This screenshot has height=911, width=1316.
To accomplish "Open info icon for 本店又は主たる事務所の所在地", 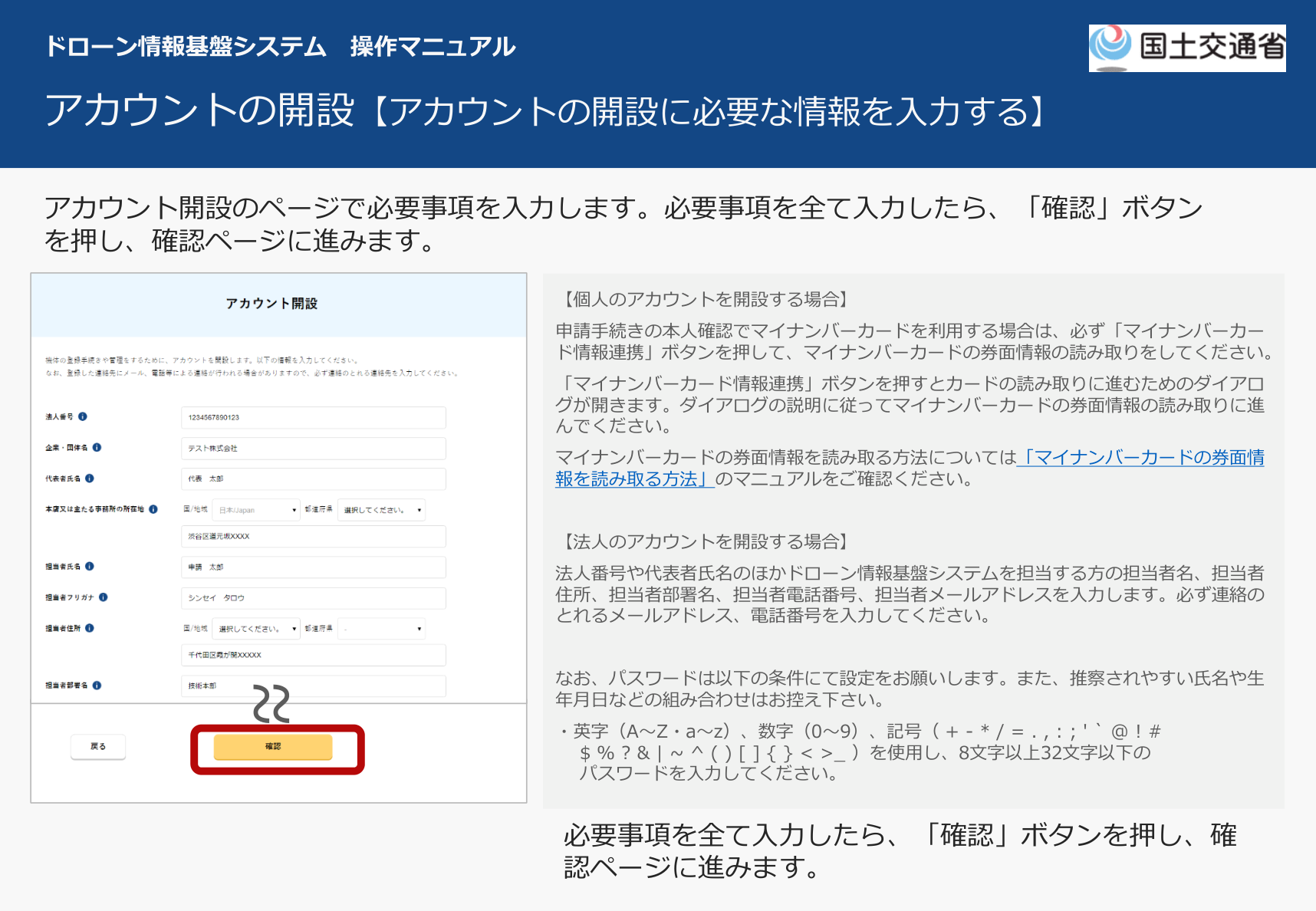I will [153, 509].
